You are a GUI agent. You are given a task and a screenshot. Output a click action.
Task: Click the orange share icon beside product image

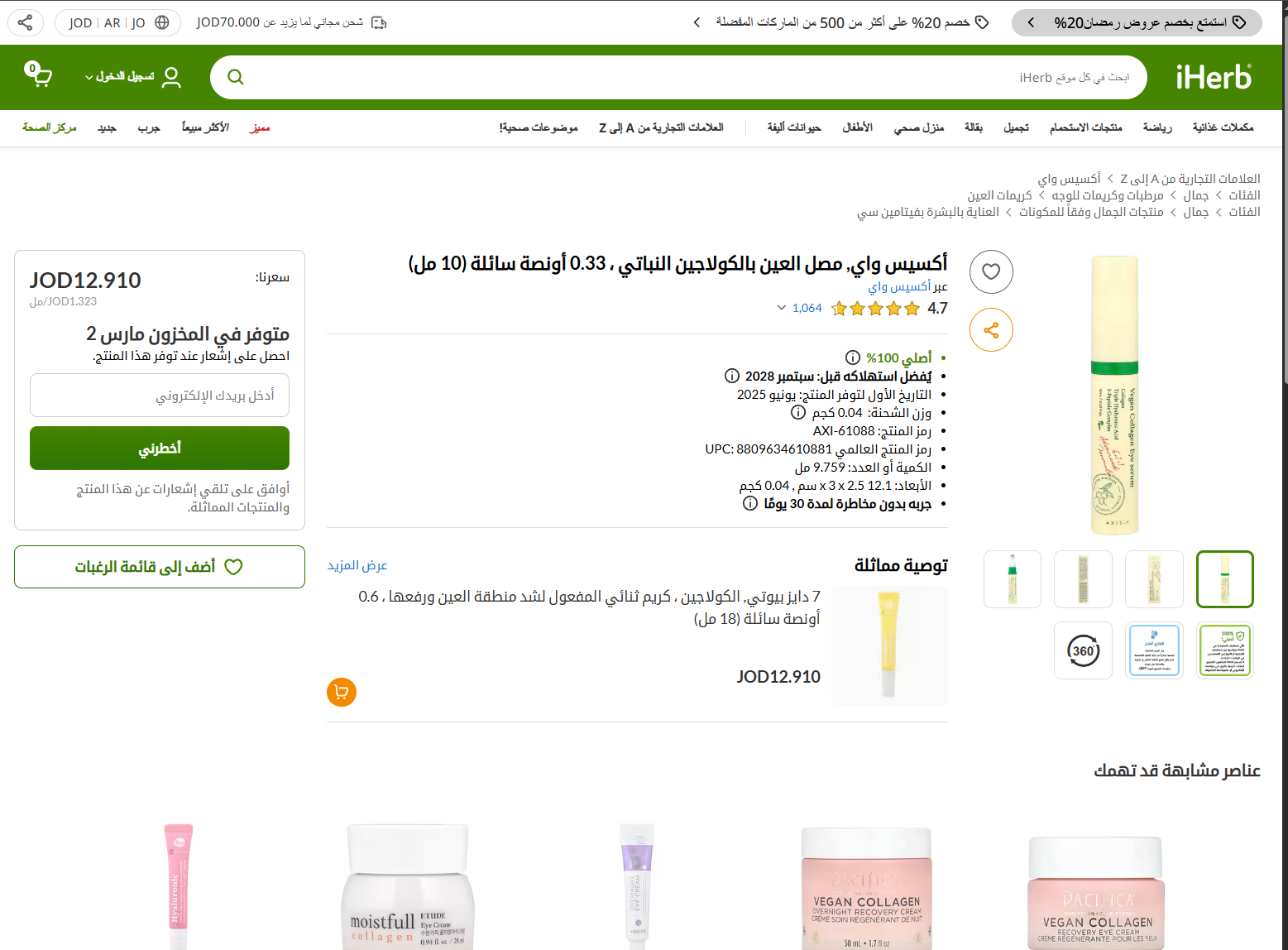(x=991, y=330)
